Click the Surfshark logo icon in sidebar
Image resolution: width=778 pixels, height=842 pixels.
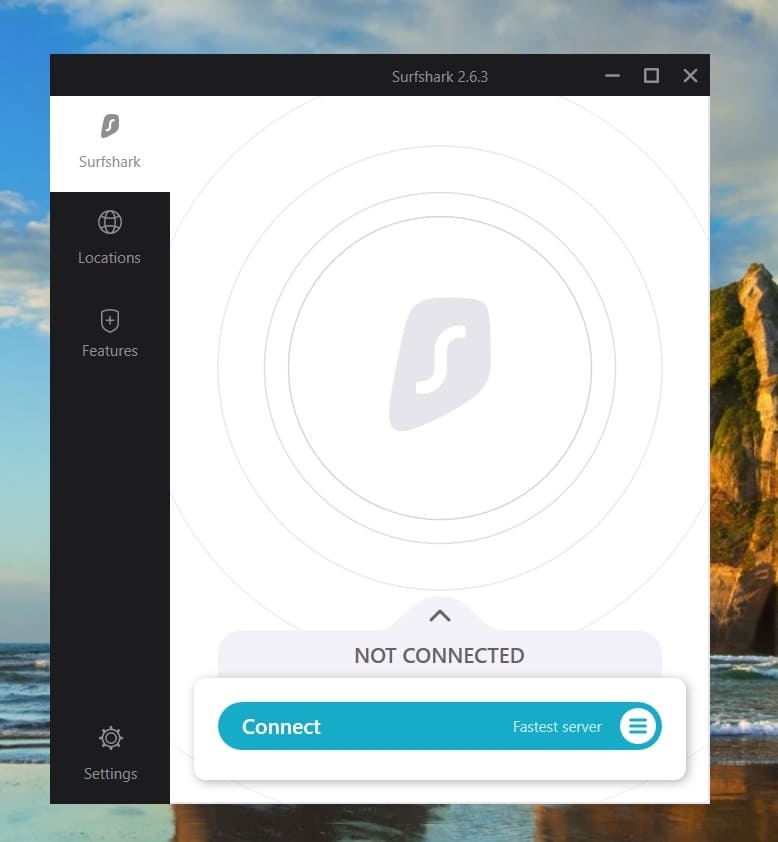tap(110, 126)
